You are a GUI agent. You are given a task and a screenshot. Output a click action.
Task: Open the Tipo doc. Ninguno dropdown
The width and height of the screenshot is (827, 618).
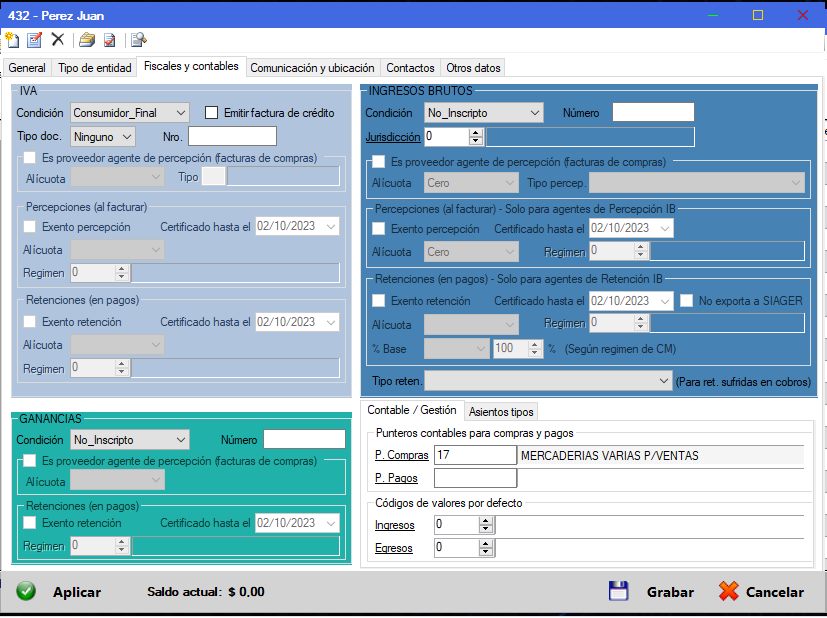point(102,137)
